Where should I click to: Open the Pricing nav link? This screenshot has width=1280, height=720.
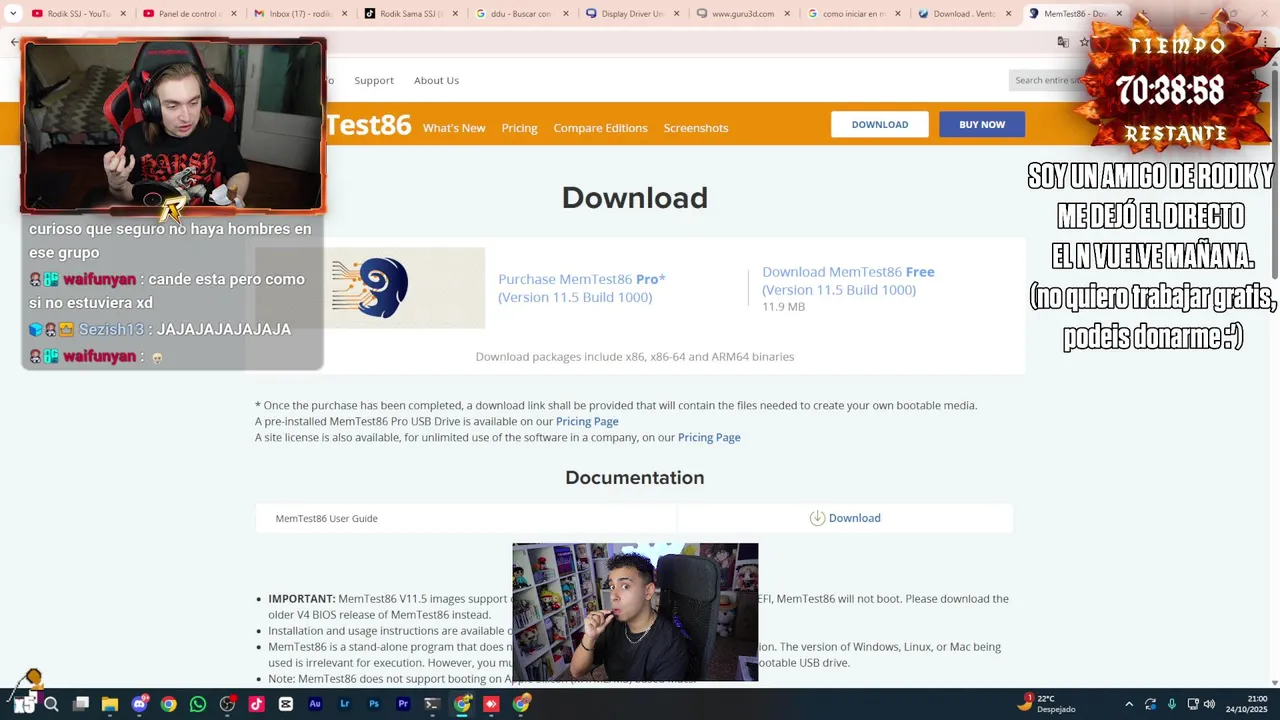(x=519, y=128)
